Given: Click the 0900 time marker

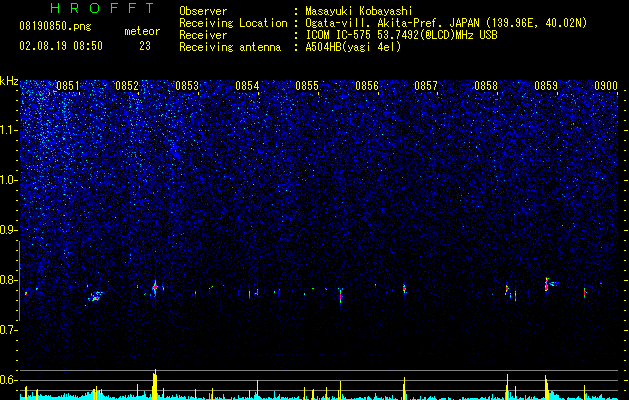Looking at the screenshot, I should 606,86.
